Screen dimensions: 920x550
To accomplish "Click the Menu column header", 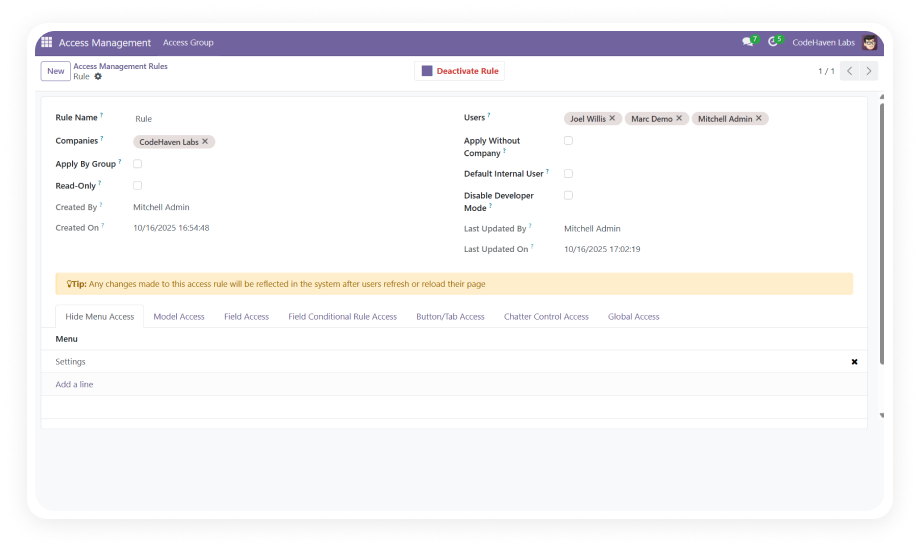I will tap(66, 339).
